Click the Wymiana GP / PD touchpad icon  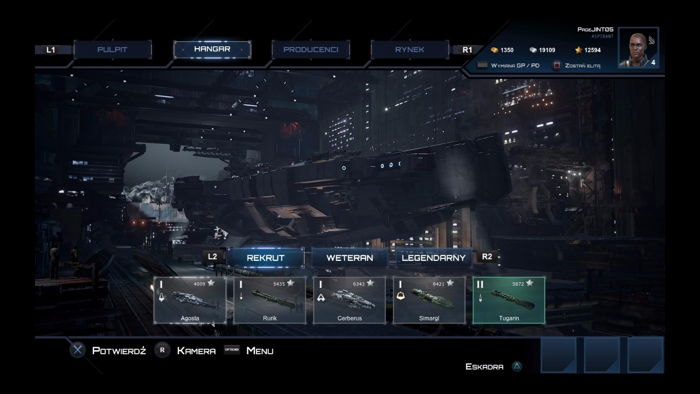482,65
